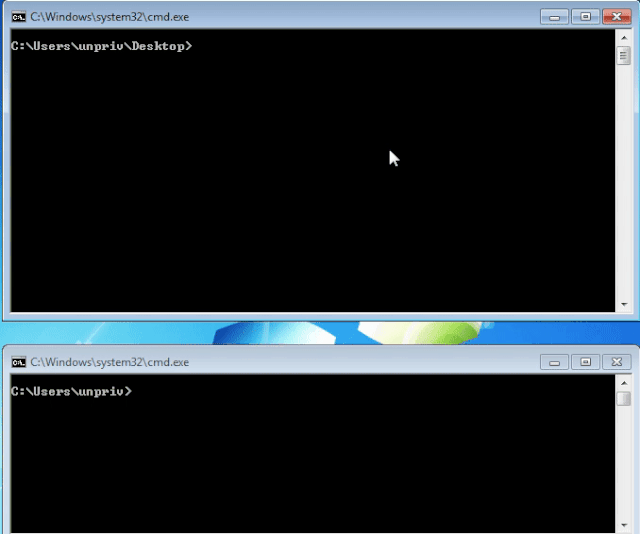Close the top cmd.exe window
The image size is (640, 534).
click(x=617, y=17)
